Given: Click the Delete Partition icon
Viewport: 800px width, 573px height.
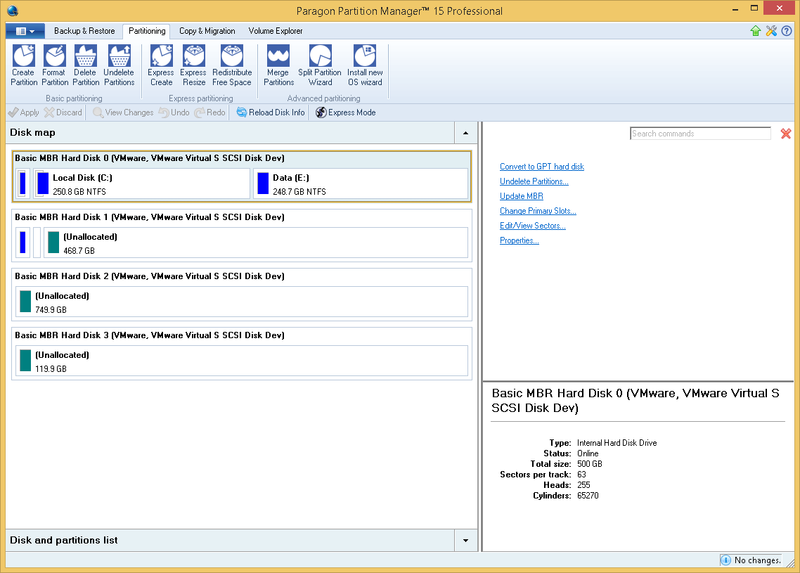Looking at the screenshot, I should click(x=87, y=65).
